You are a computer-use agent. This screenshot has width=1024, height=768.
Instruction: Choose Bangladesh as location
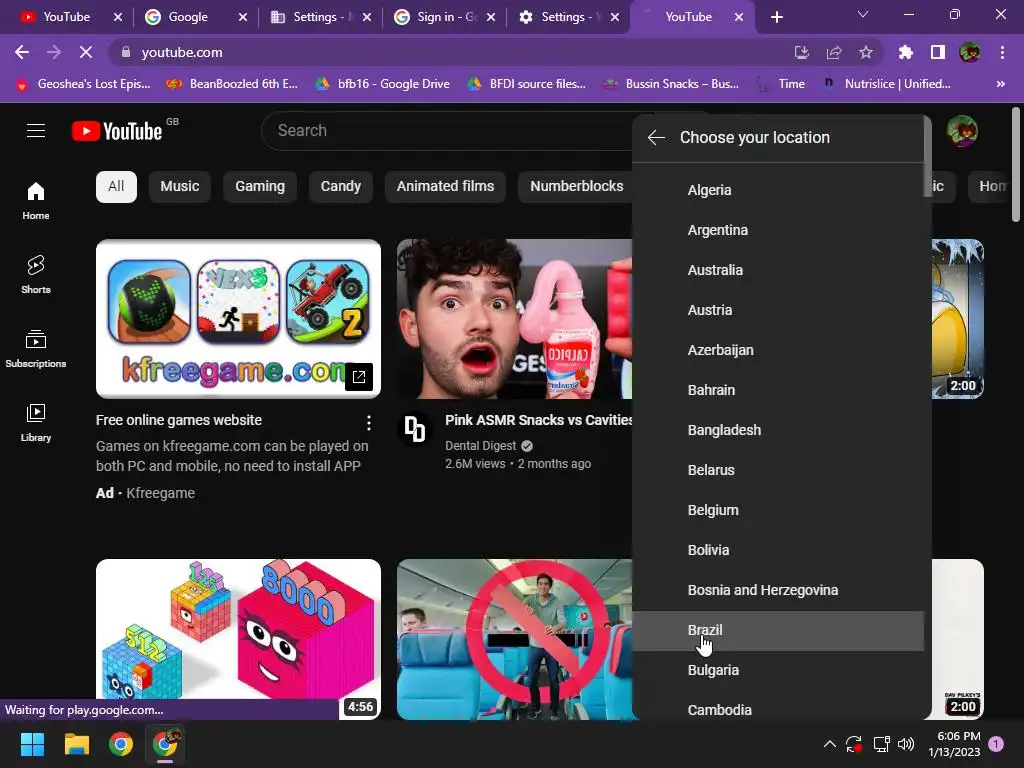[778, 430]
